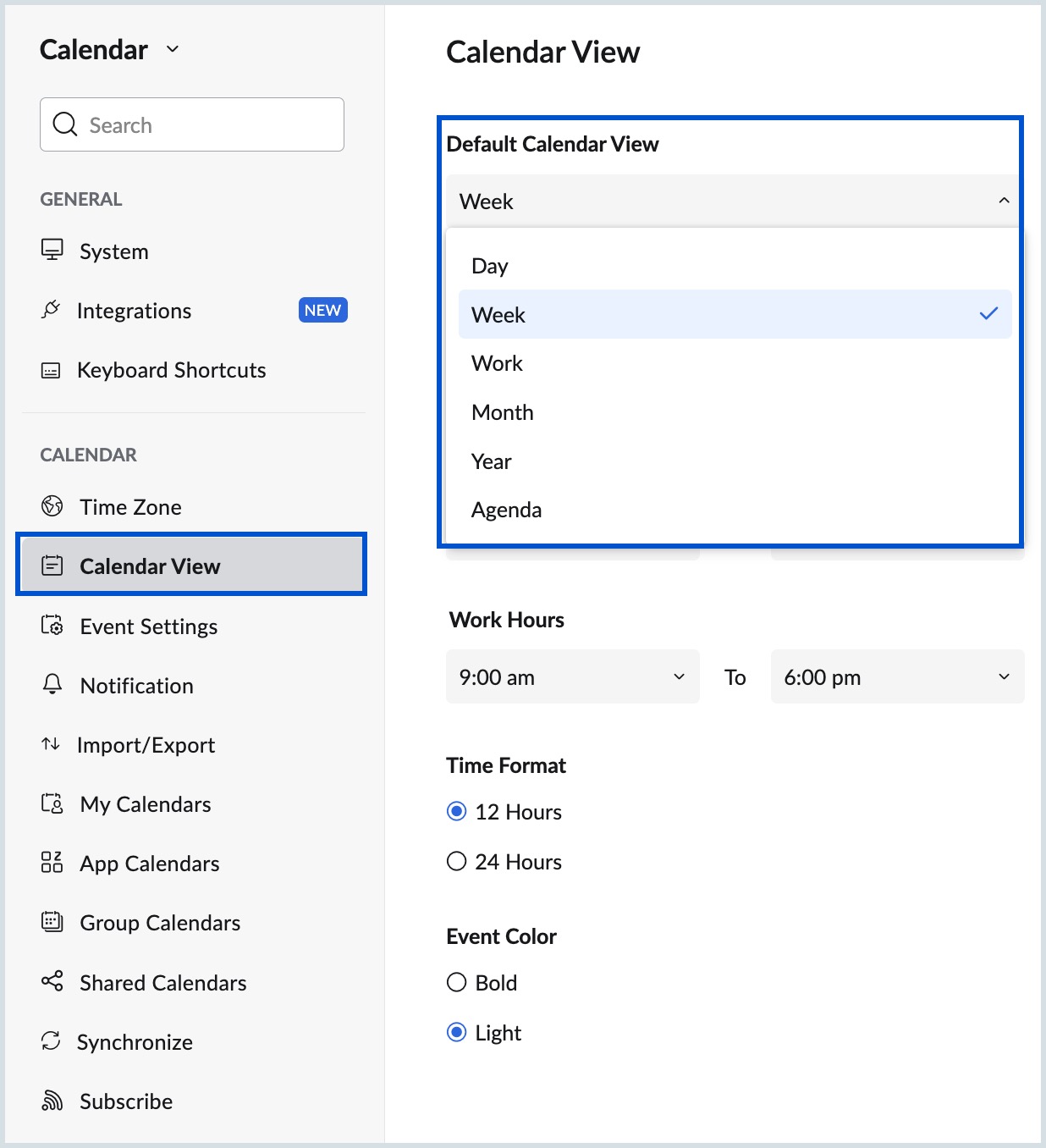Select the 12 Hours radio button
This screenshot has width=1046, height=1148.
pyautogui.click(x=457, y=811)
